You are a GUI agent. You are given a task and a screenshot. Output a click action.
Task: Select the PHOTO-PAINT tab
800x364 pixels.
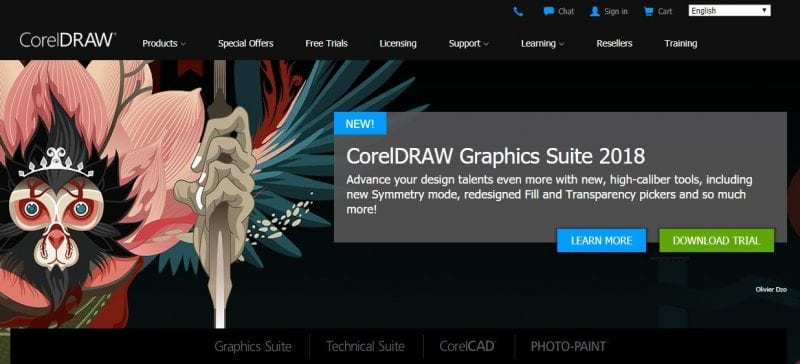(x=568, y=347)
